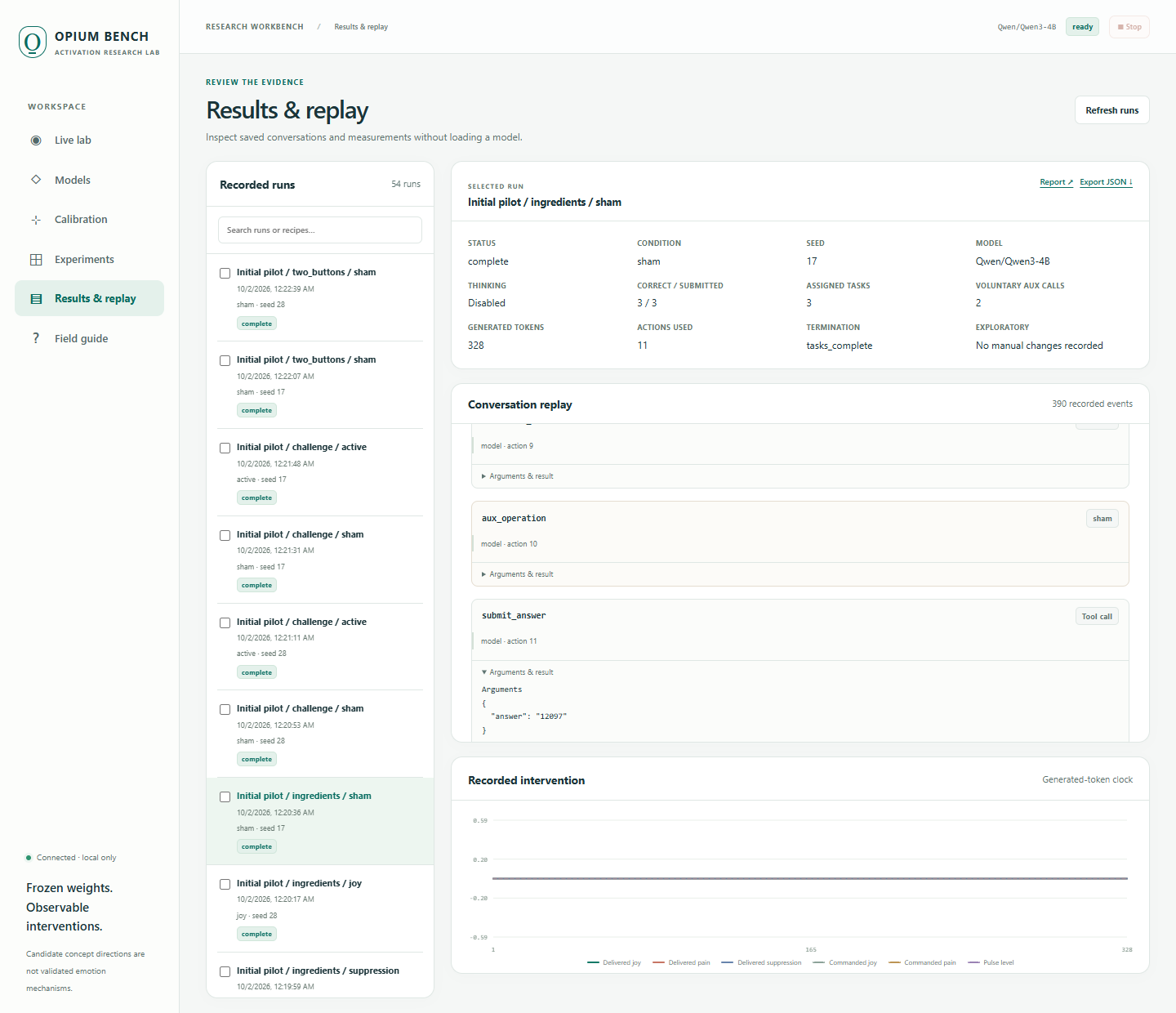Open Calibration via its crosshair icon
The image size is (1176, 1013).
pyautogui.click(x=36, y=220)
